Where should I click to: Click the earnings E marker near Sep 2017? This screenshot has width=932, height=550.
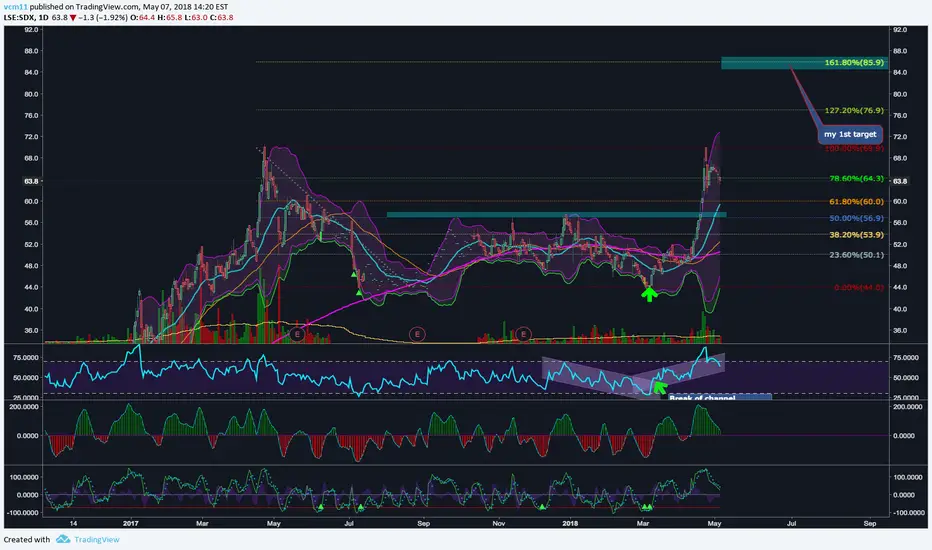[x=417, y=334]
